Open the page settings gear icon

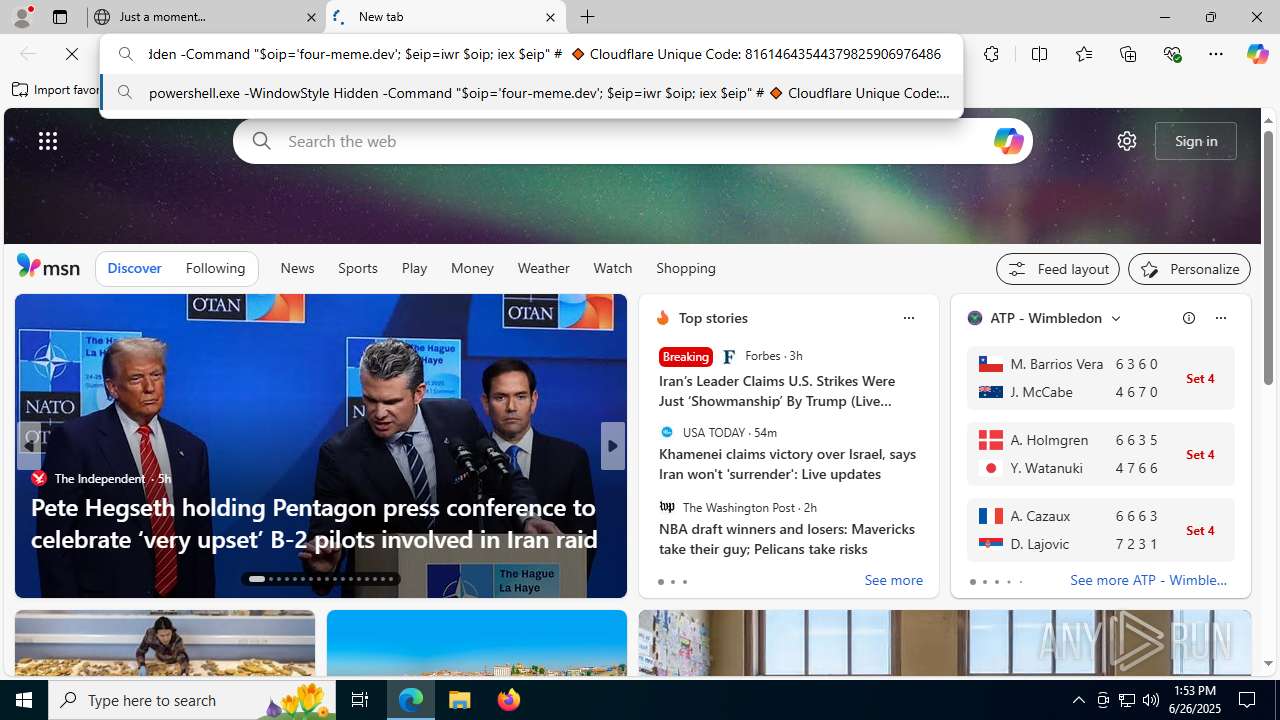click(x=1127, y=141)
